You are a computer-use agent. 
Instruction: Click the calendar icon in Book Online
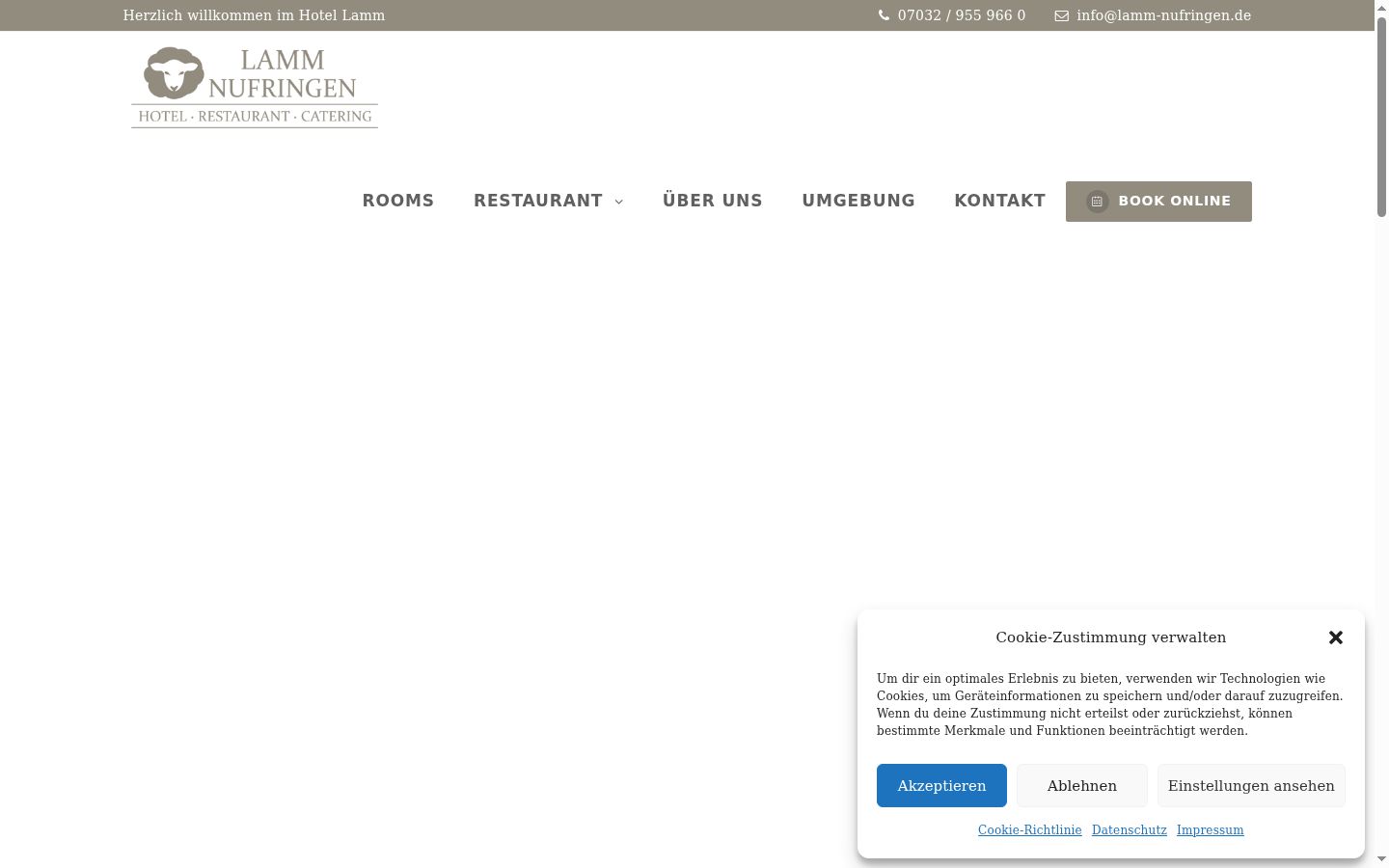click(x=1097, y=202)
